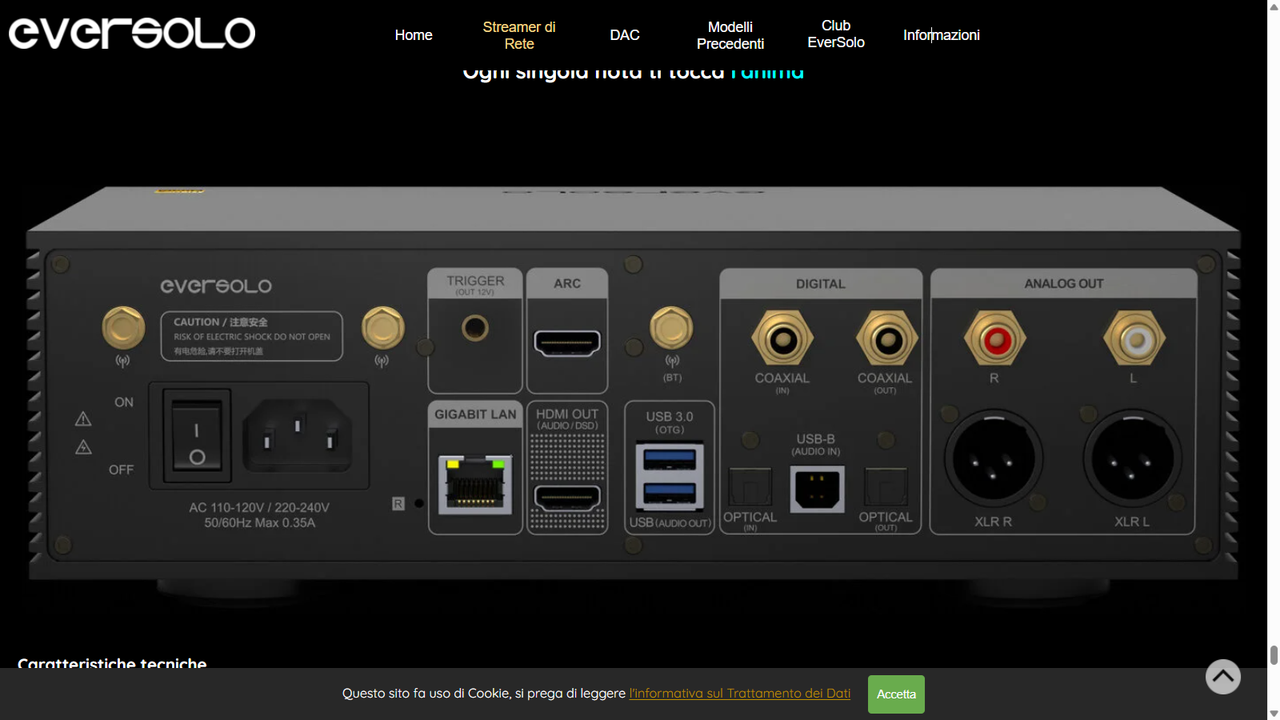The width and height of the screenshot is (1280, 720).
Task: Open Modelli Precedenti menu
Action: point(730,35)
